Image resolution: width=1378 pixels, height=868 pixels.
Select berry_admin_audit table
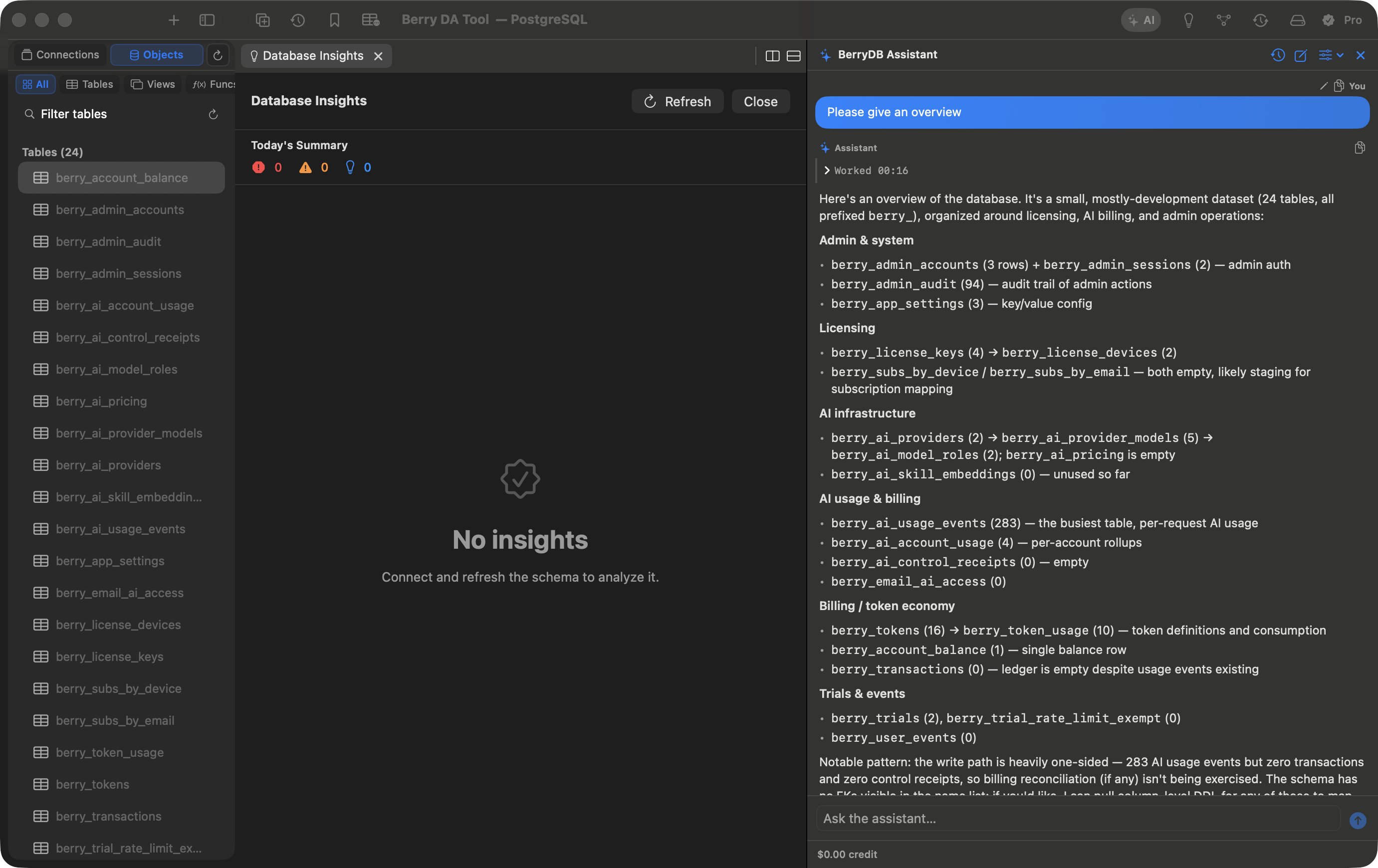pos(121,241)
